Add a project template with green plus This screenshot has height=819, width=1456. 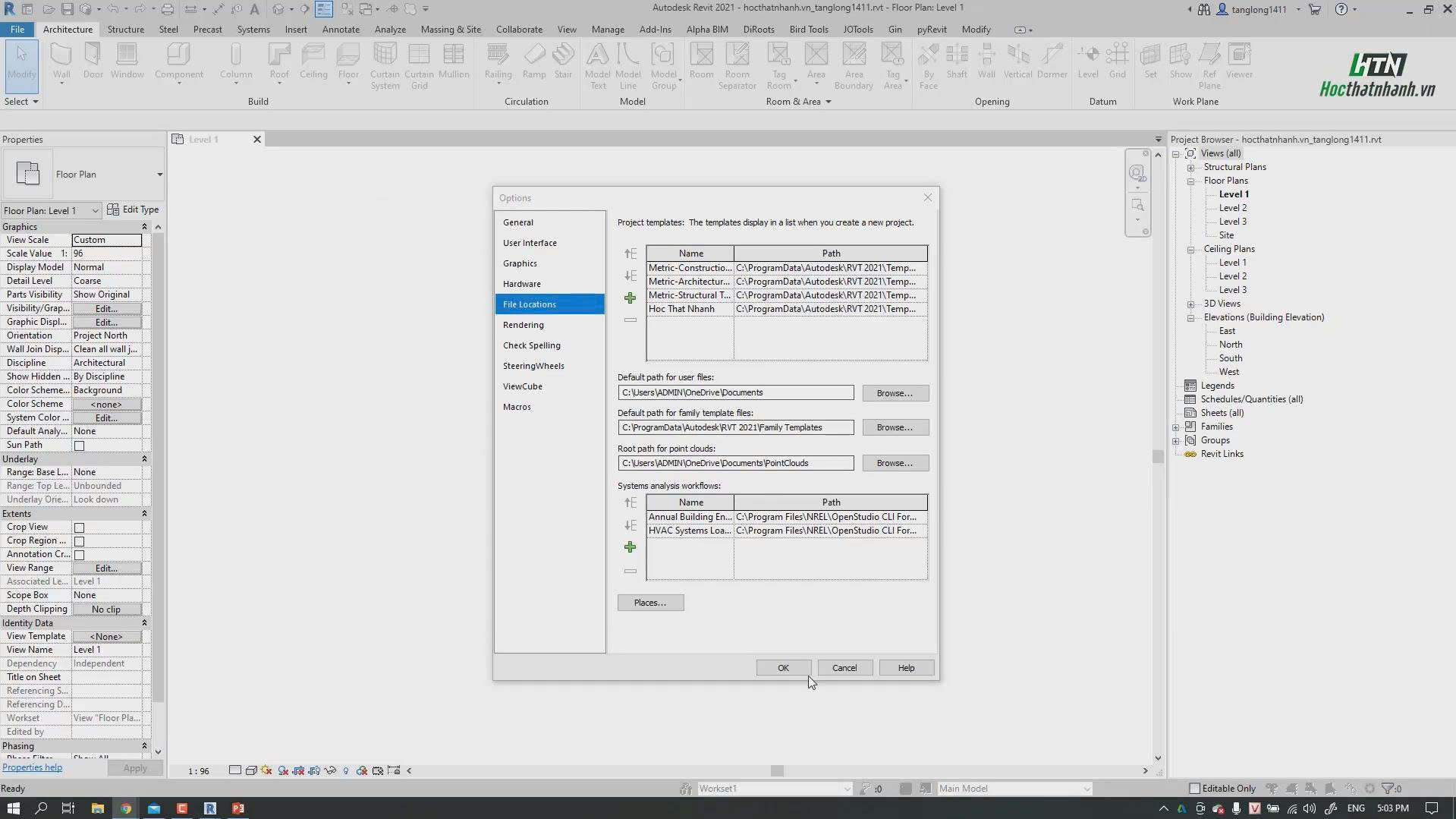(630, 298)
